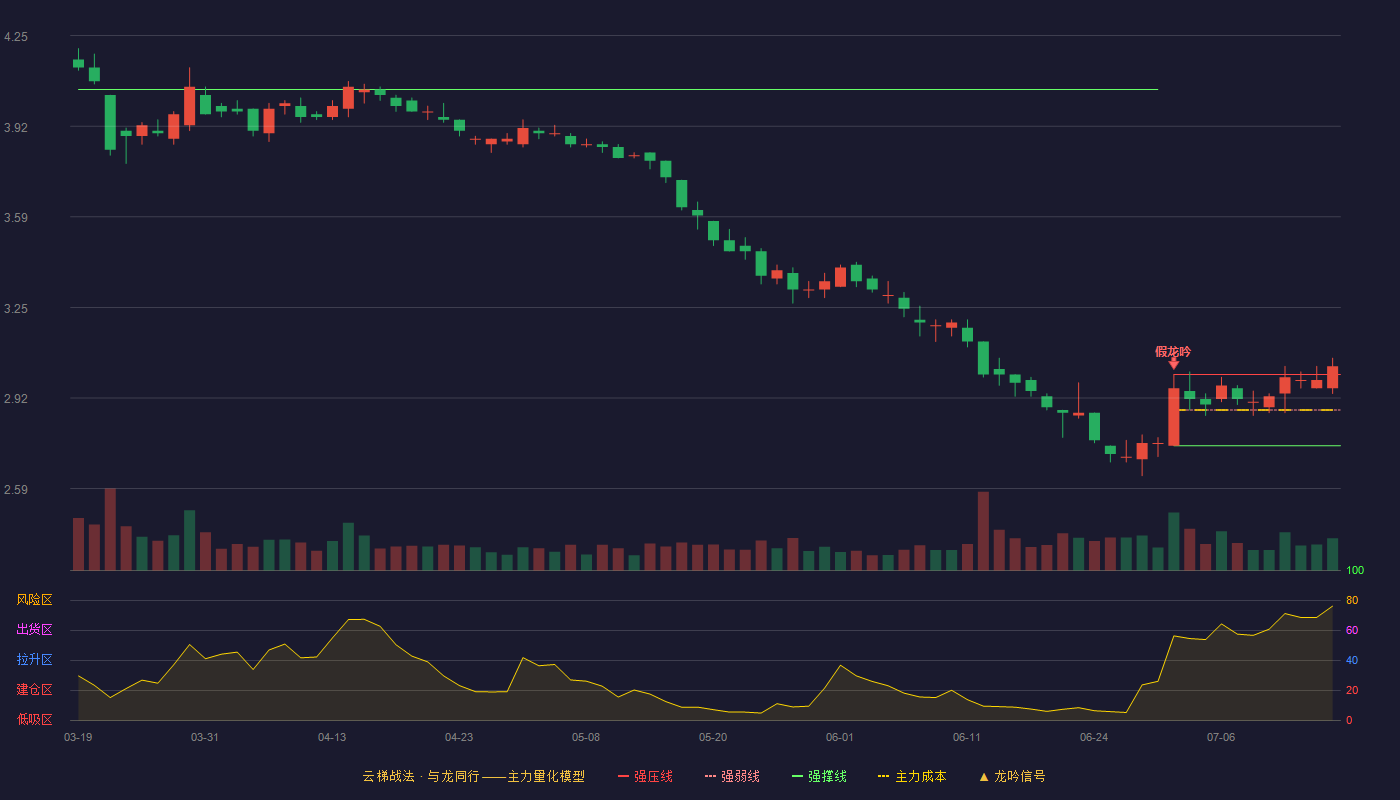Viewport: 1400px width, 800px height.
Task: Toggle the 强压线 legend entry
Action: (645, 776)
